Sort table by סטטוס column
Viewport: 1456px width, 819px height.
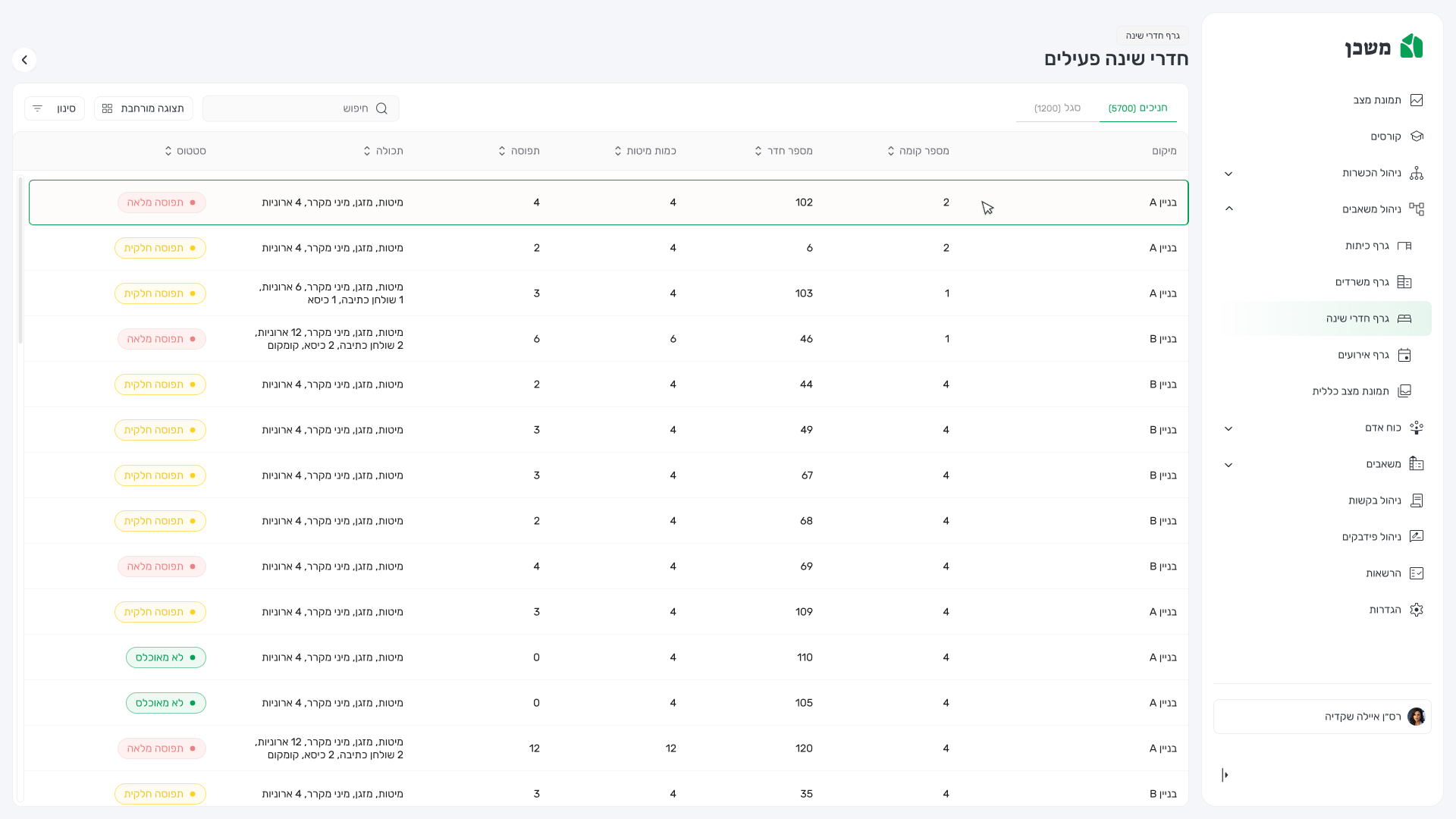click(168, 151)
